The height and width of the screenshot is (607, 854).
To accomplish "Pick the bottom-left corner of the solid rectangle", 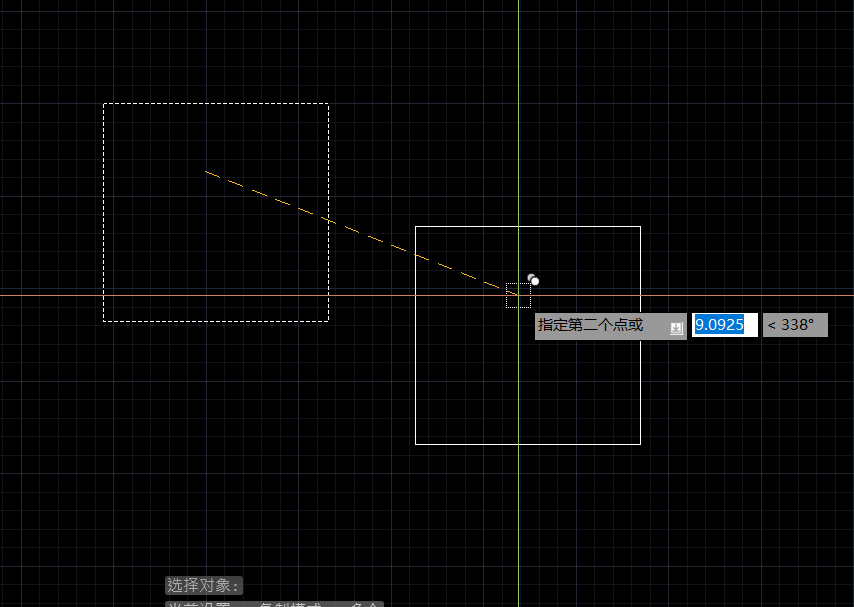I will 416,444.
